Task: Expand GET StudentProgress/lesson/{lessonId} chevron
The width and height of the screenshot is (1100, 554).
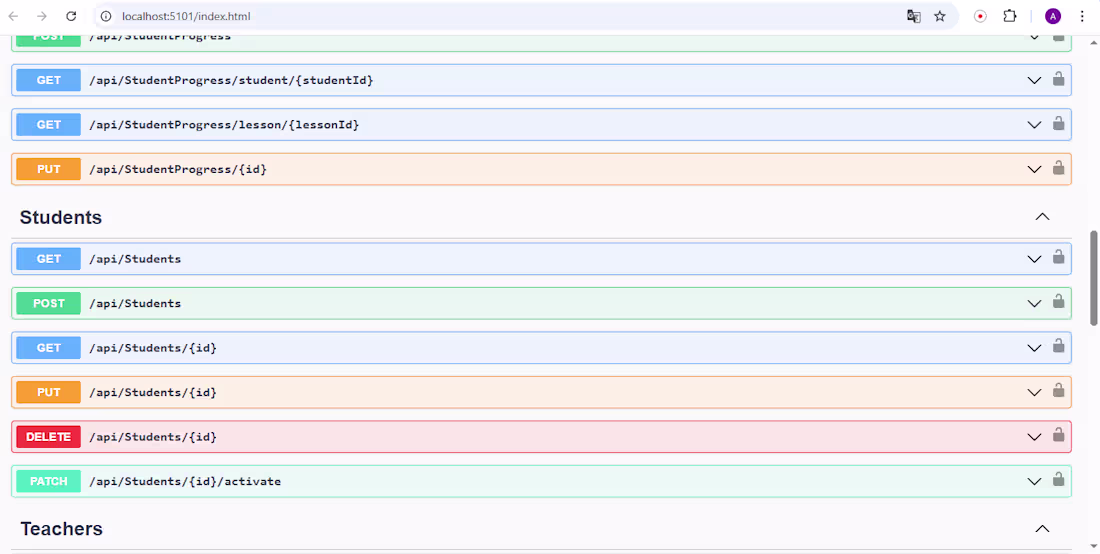Action: click(1034, 125)
